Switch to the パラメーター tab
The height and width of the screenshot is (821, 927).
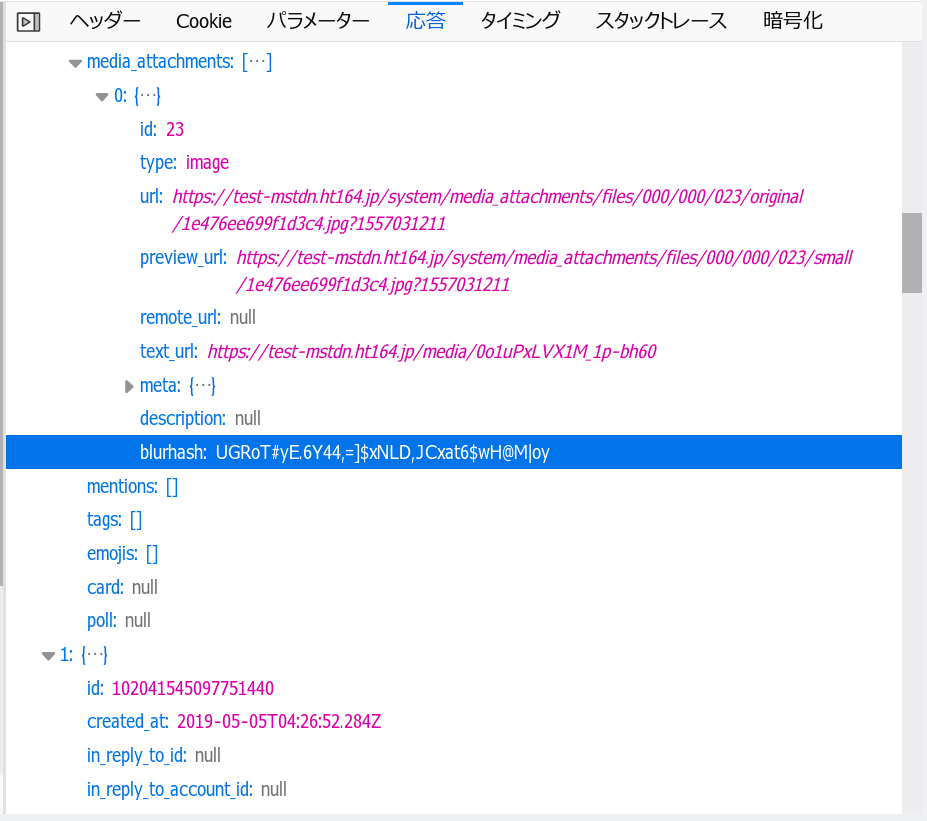317,21
